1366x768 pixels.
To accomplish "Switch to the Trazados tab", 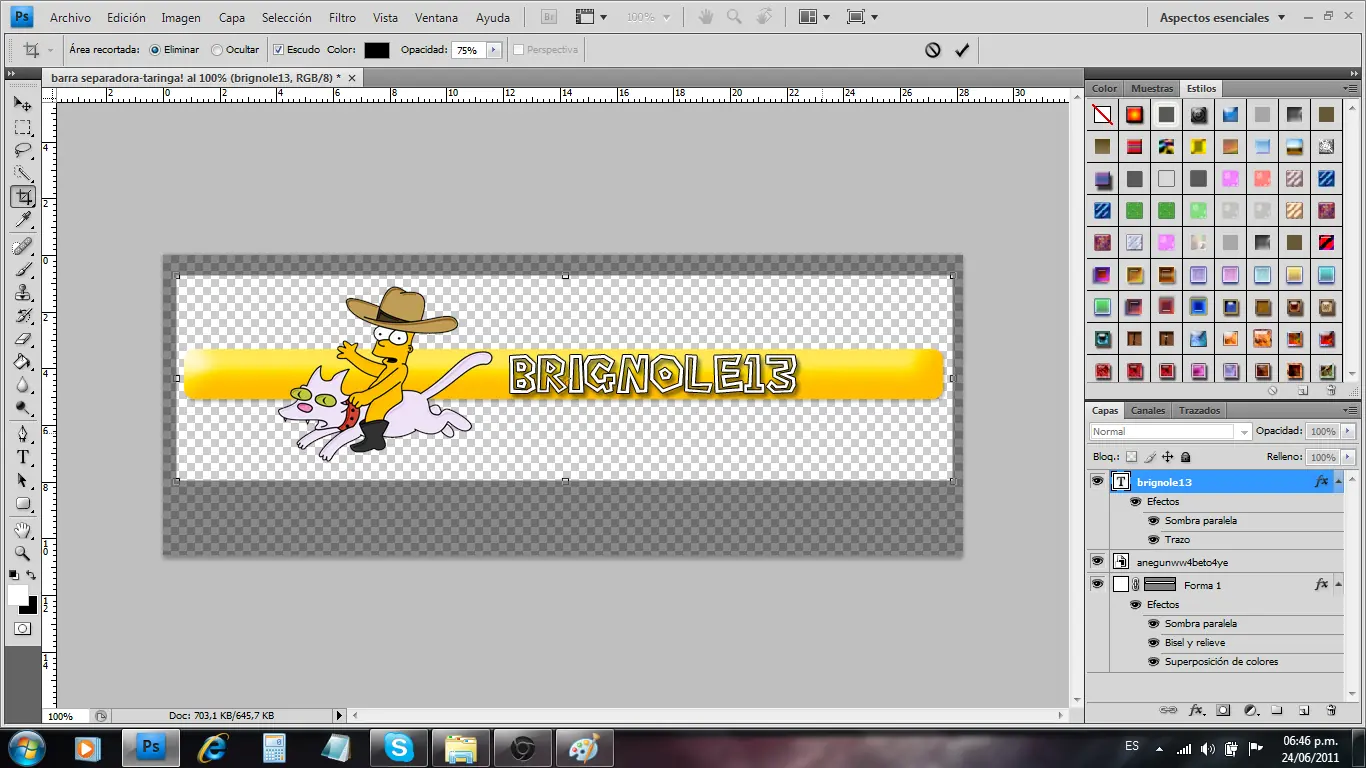I will (1199, 411).
